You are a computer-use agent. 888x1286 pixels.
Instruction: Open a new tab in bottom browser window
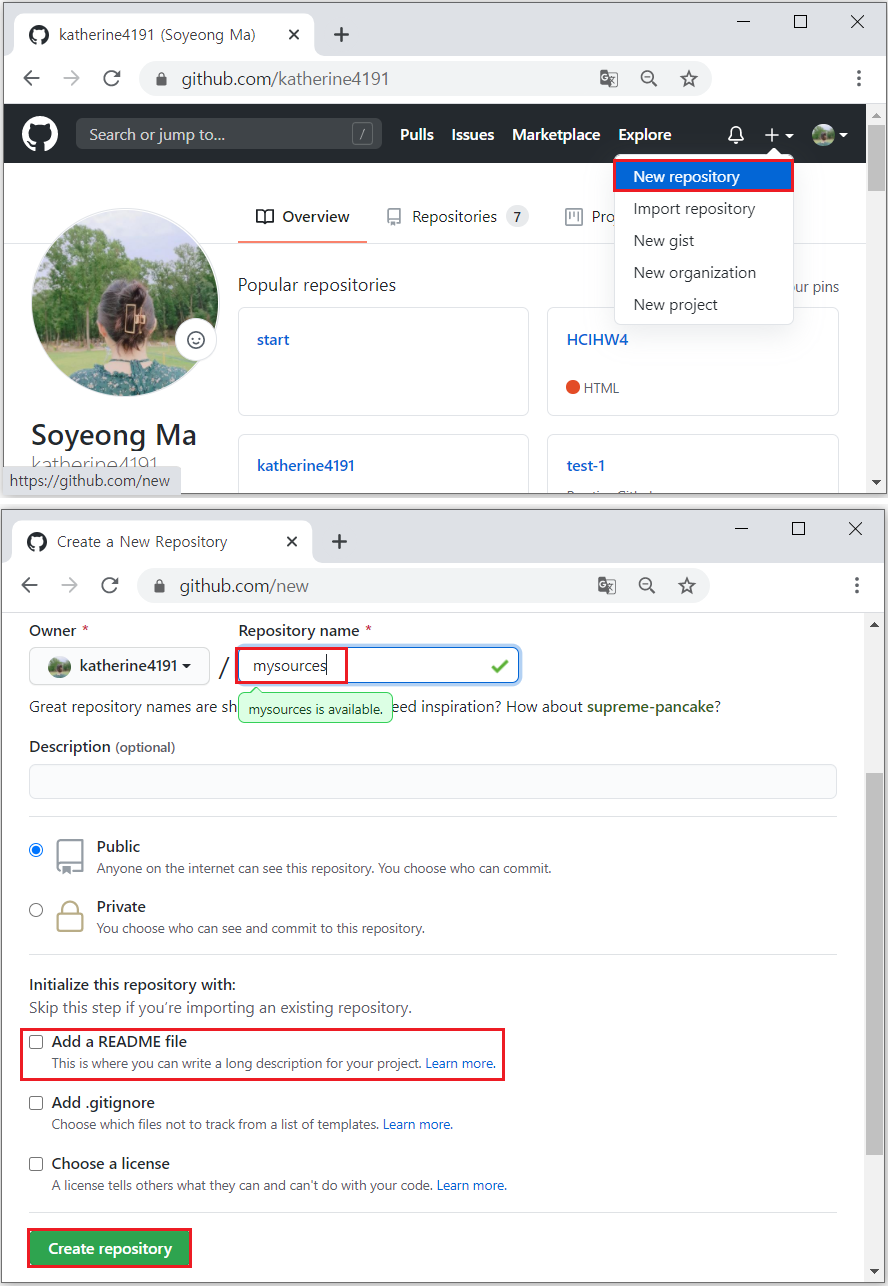[x=339, y=542]
